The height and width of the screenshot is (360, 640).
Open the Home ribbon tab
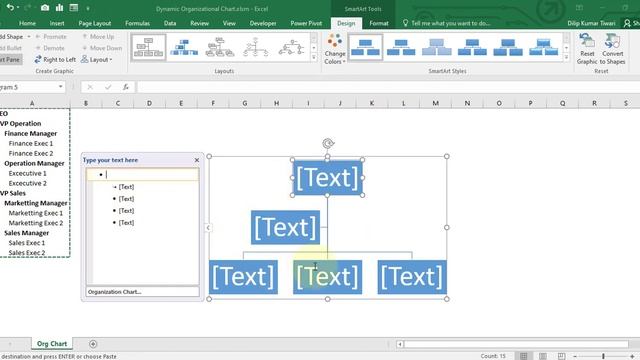(x=27, y=23)
